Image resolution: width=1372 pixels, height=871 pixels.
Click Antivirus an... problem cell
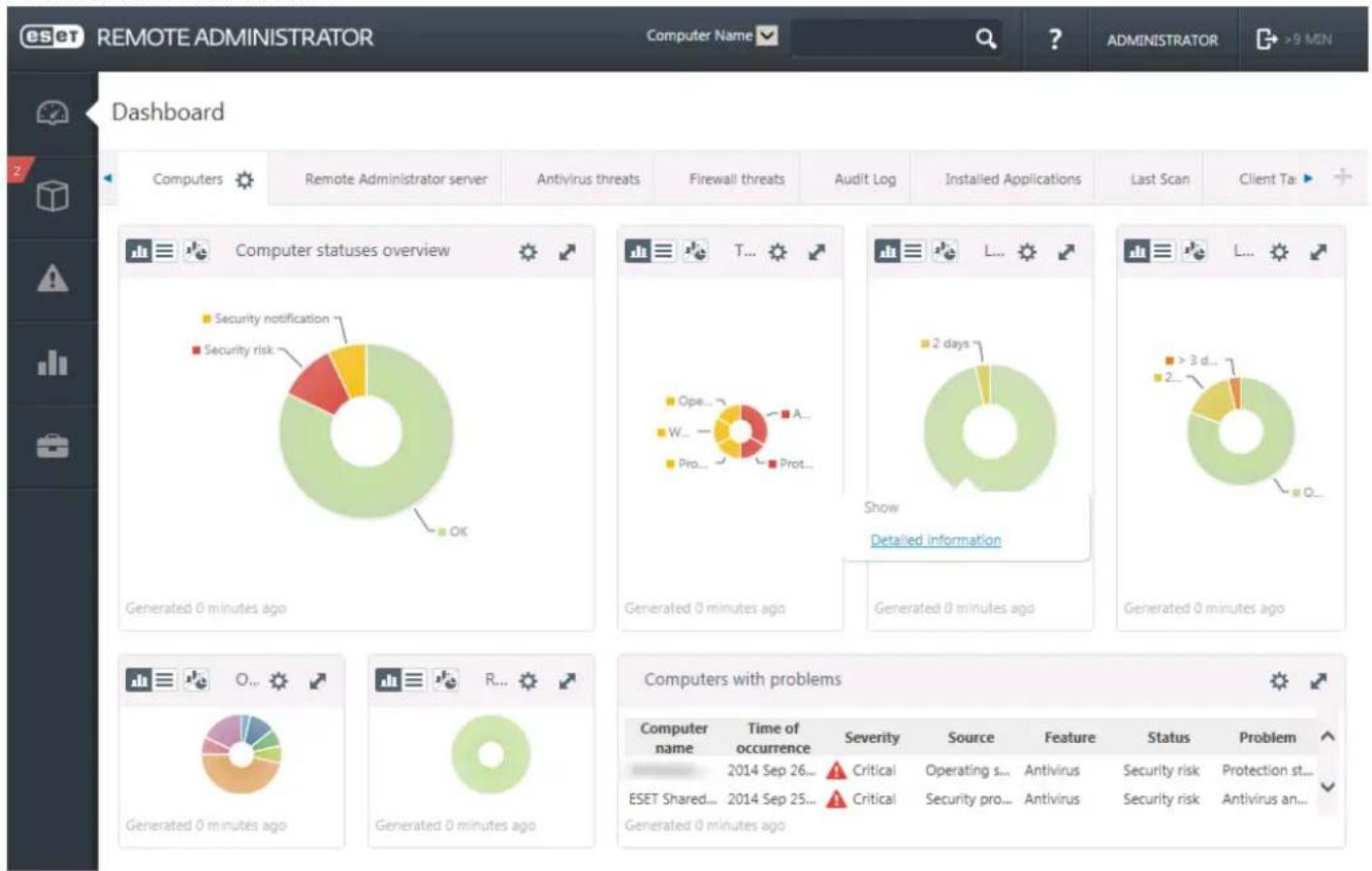point(1264,799)
